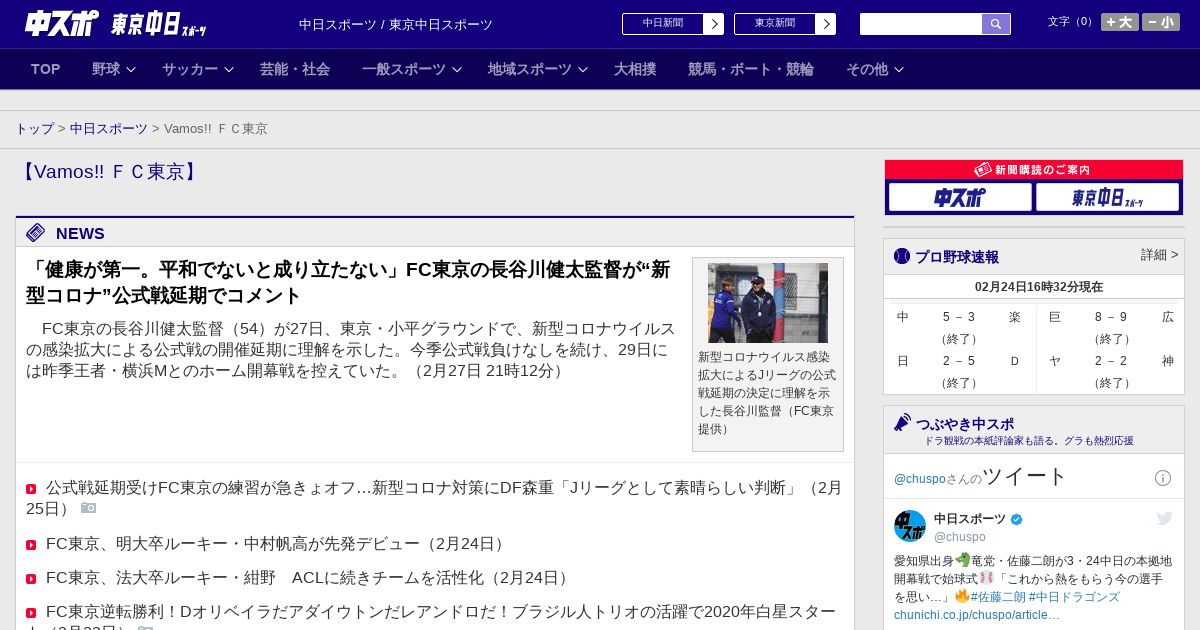Open the 芸能・社会 menu item
This screenshot has height=630, width=1200.
pos(295,69)
